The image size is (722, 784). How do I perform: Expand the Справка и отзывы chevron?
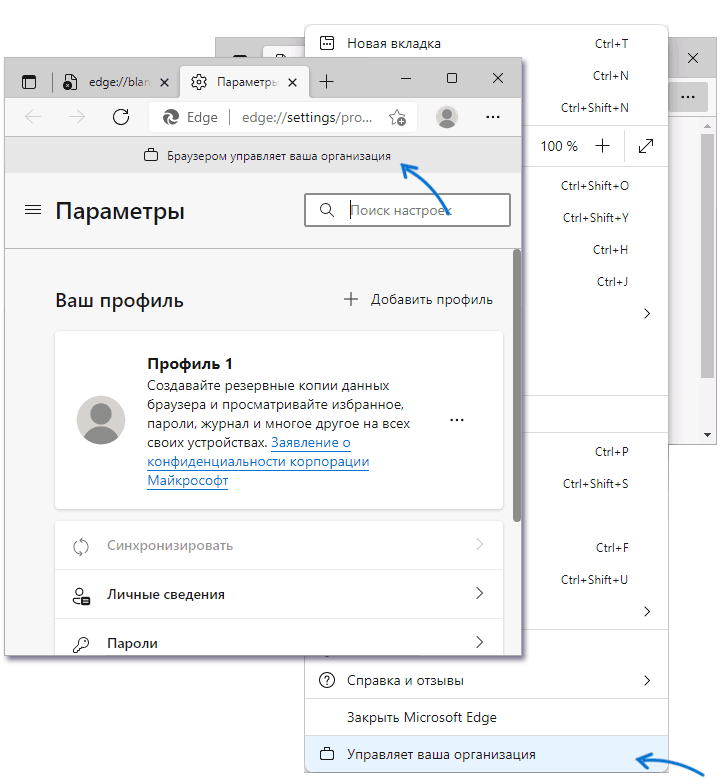point(647,680)
